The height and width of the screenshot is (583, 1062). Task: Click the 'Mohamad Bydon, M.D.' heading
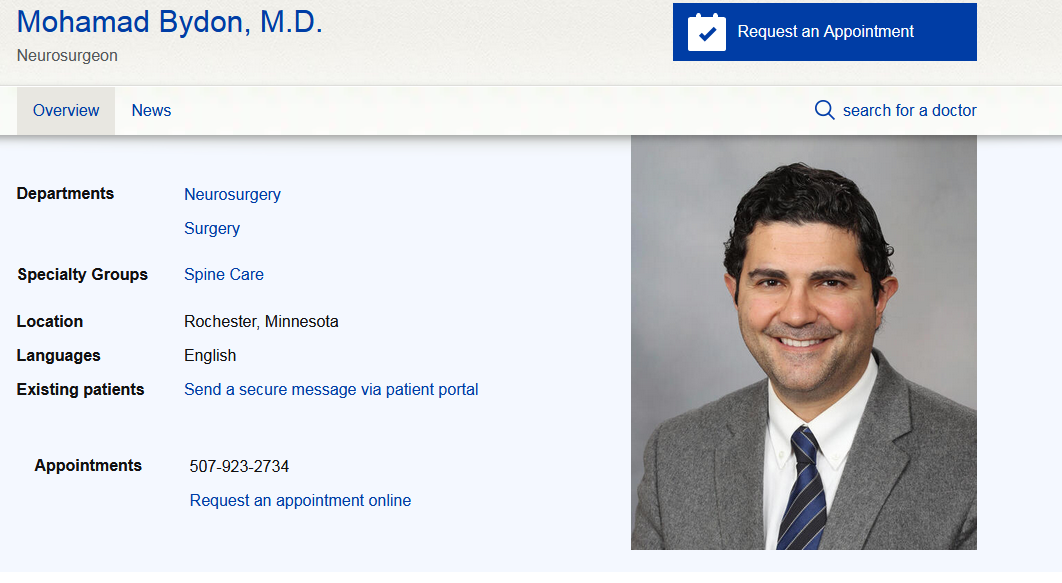(170, 22)
